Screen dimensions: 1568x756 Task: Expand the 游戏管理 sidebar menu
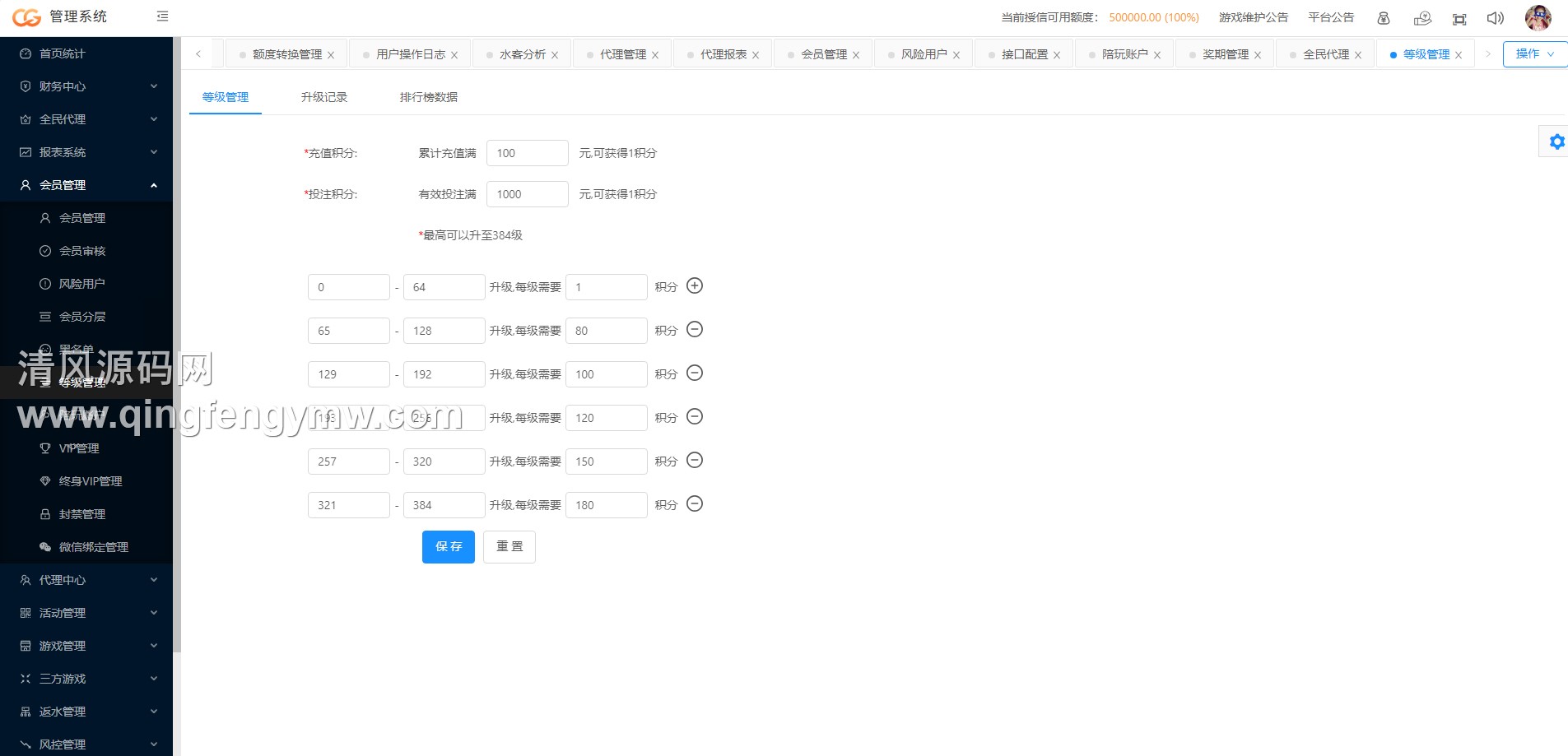click(86, 646)
